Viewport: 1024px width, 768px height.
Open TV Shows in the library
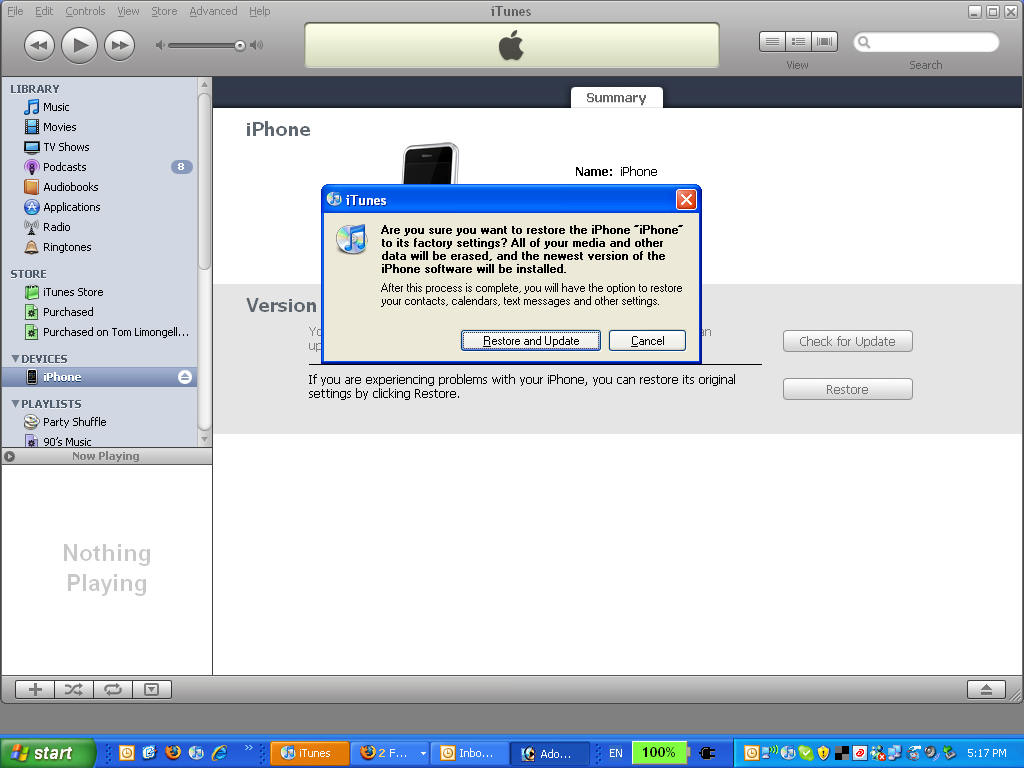tap(66, 147)
